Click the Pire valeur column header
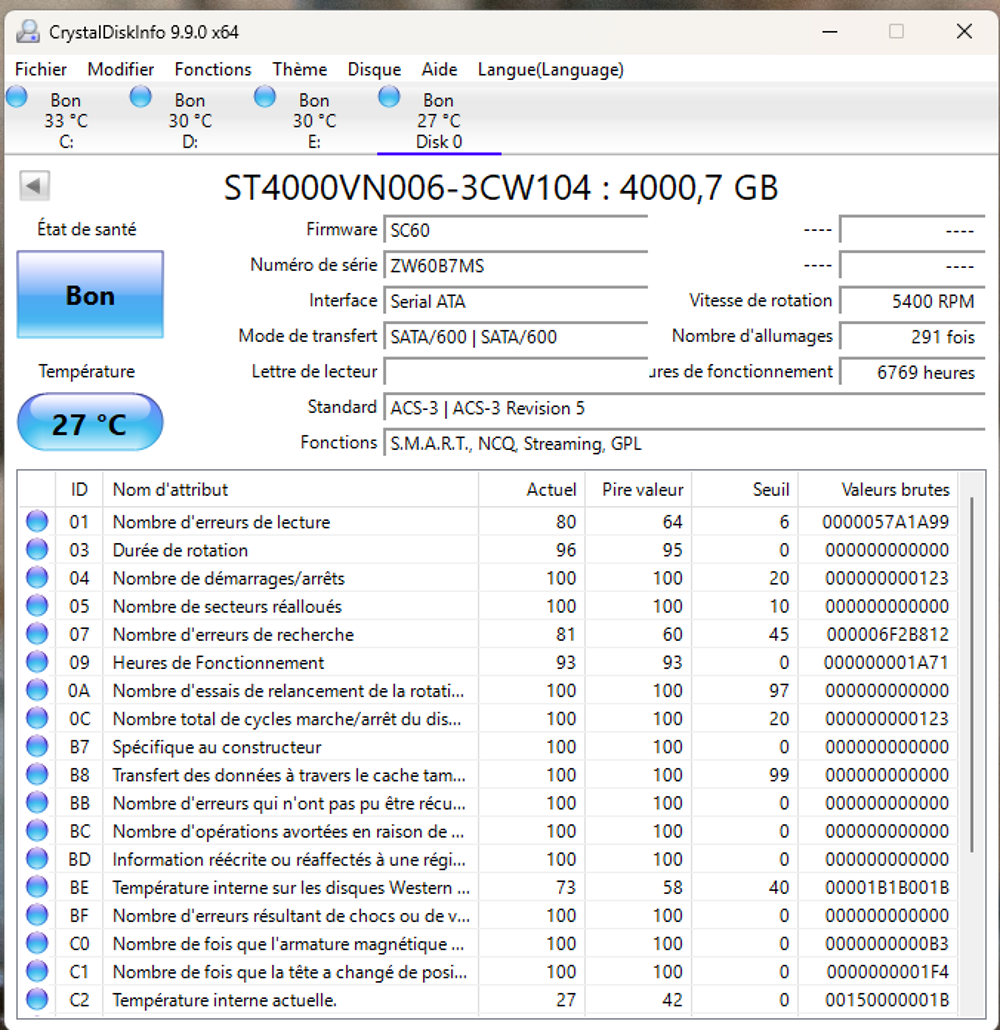 tap(638, 489)
